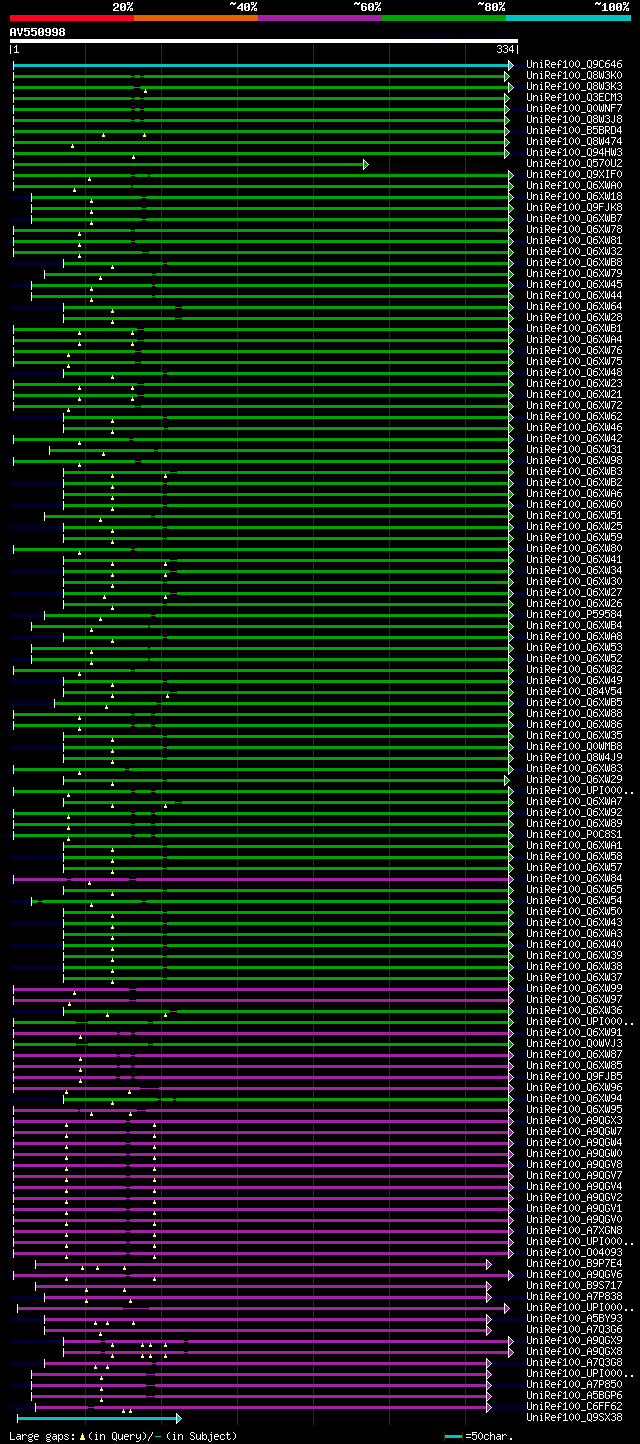Click the UniRef100_Q94HW3 label
Image resolution: width=640 pixels, height=1444 pixels.
tap(574, 153)
